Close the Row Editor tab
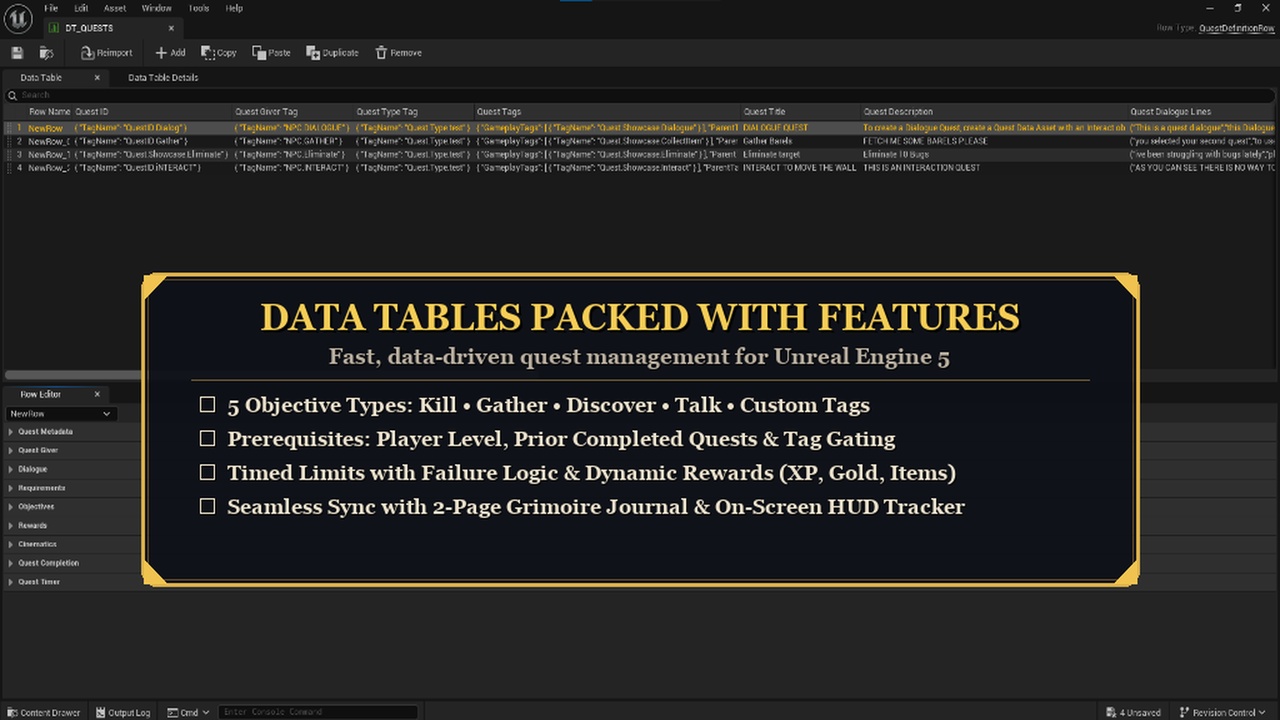1280x720 pixels. coord(97,394)
